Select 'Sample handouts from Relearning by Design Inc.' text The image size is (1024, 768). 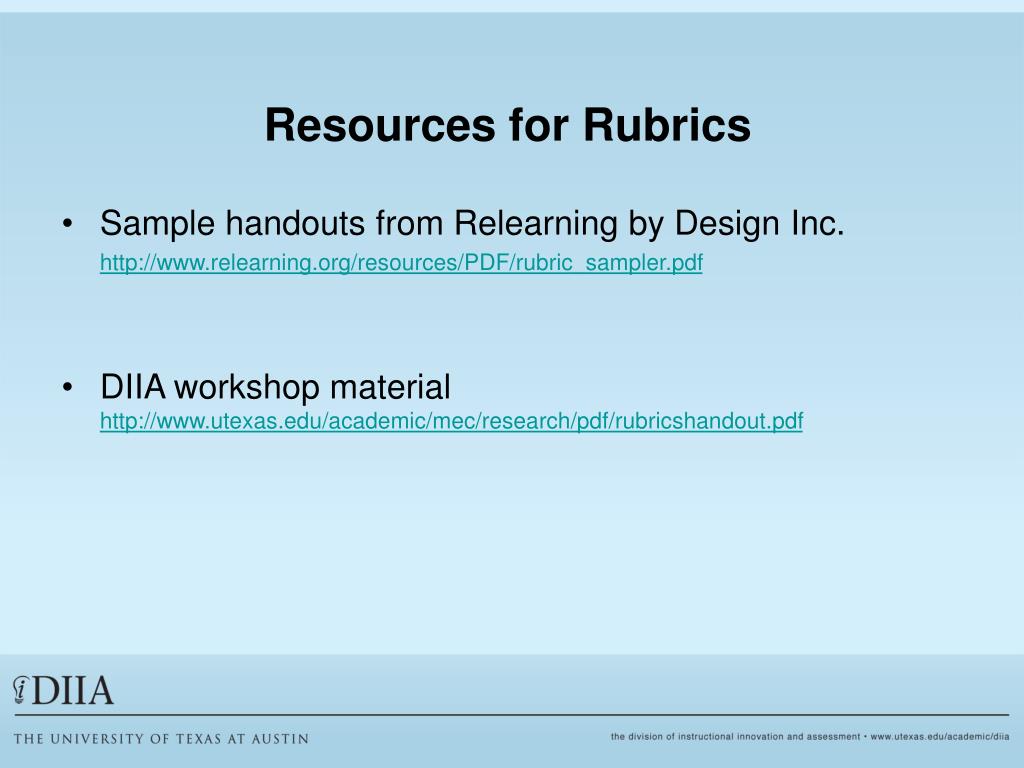pyautogui.click(x=472, y=223)
